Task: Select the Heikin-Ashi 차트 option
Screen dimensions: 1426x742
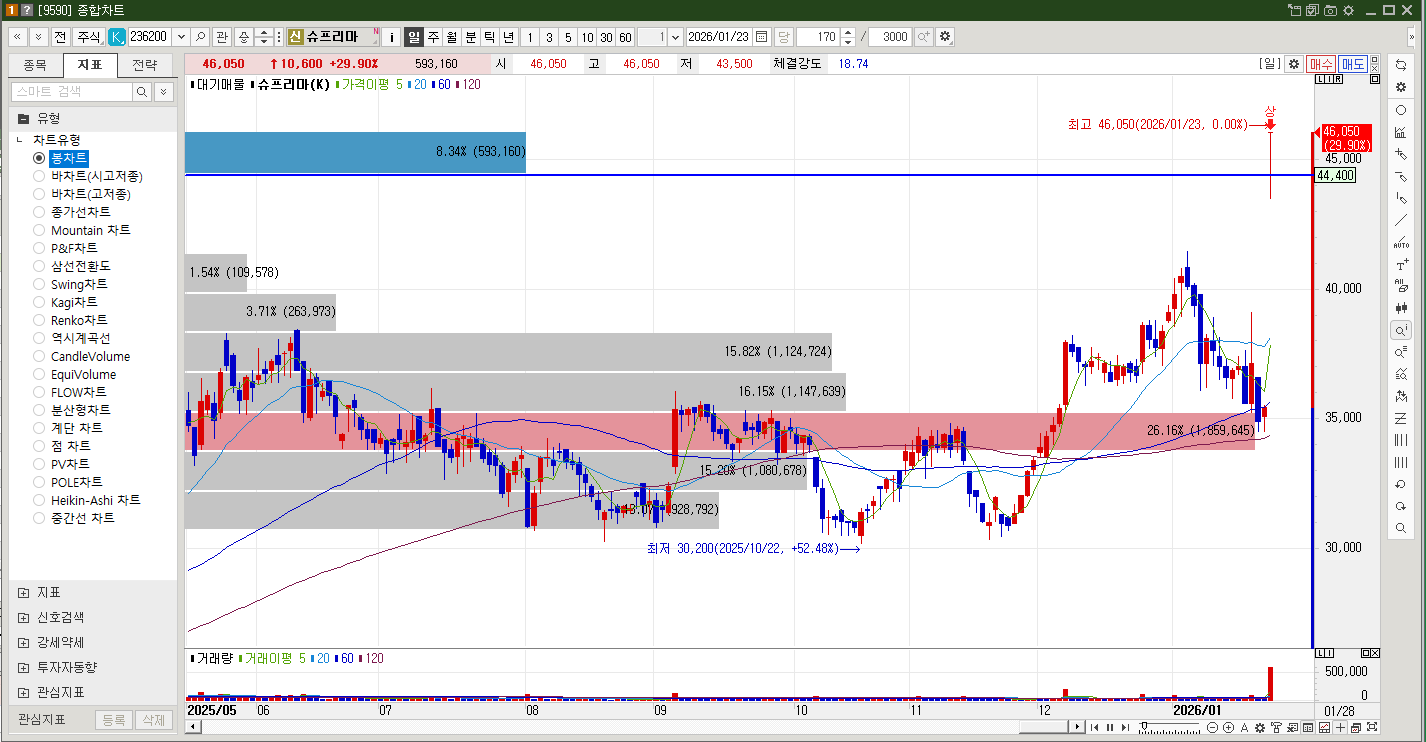Action: pyautogui.click(x=39, y=500)
